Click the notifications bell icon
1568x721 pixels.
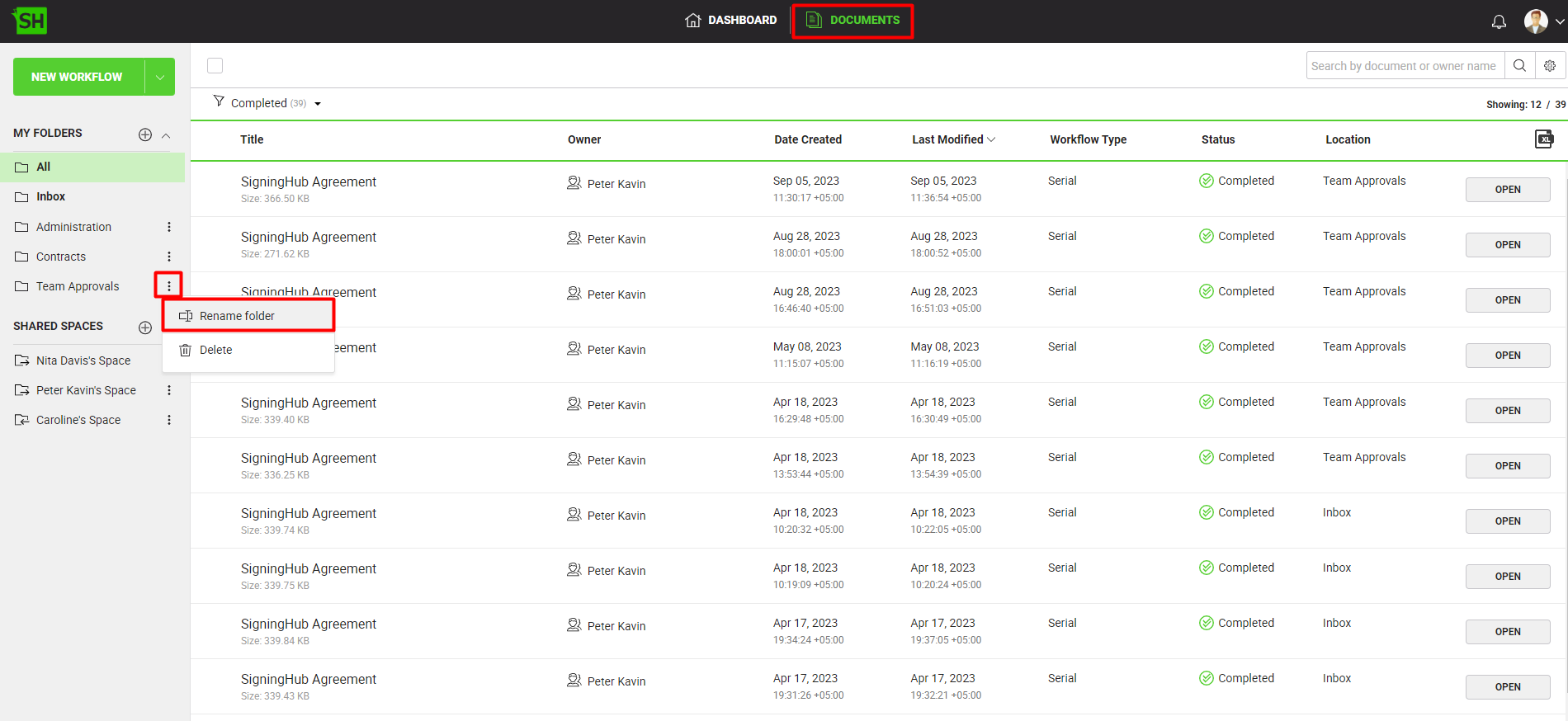(x=1499, y=21)
